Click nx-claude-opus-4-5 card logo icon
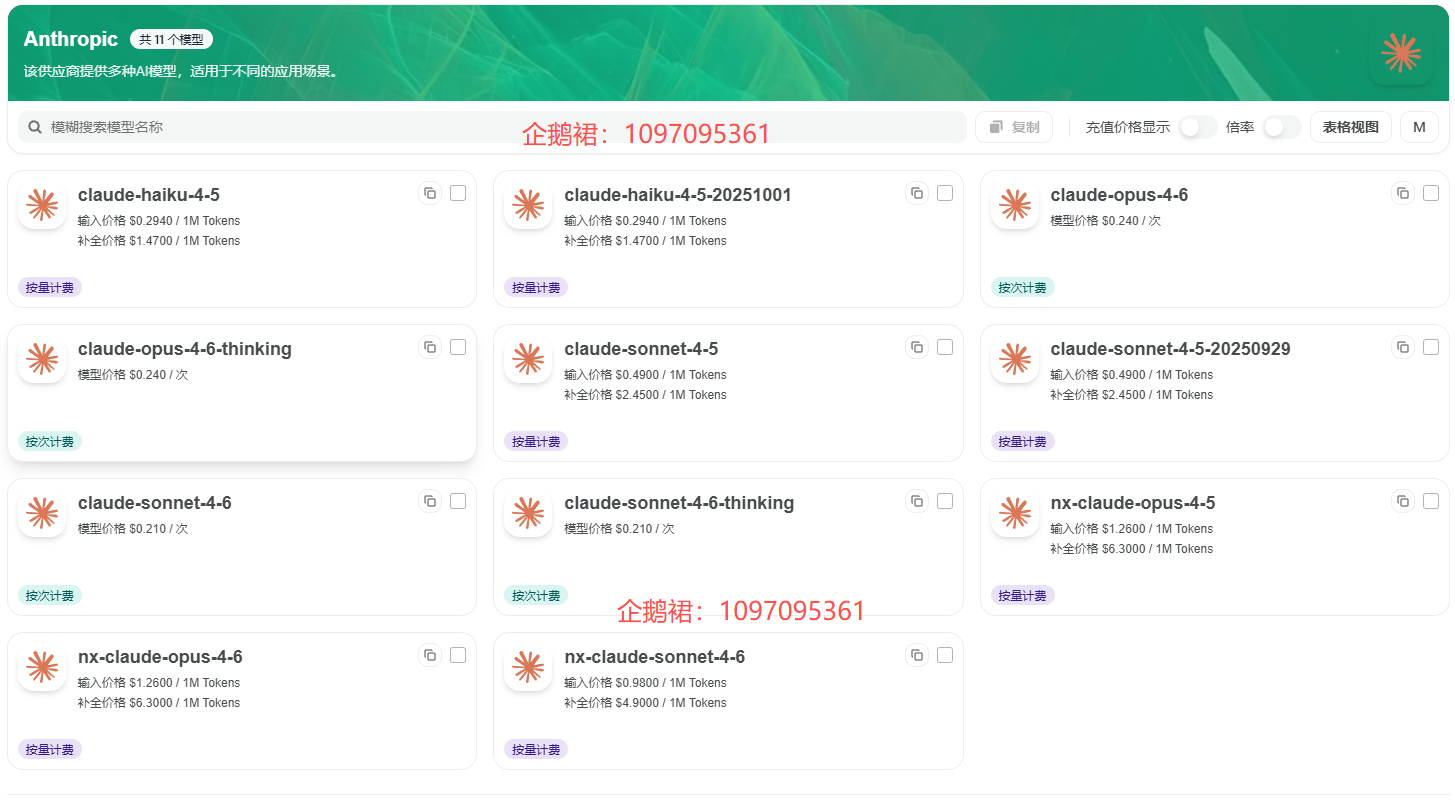The width and height of the screenshot is (1455, 811). (x=1015, y=513)
